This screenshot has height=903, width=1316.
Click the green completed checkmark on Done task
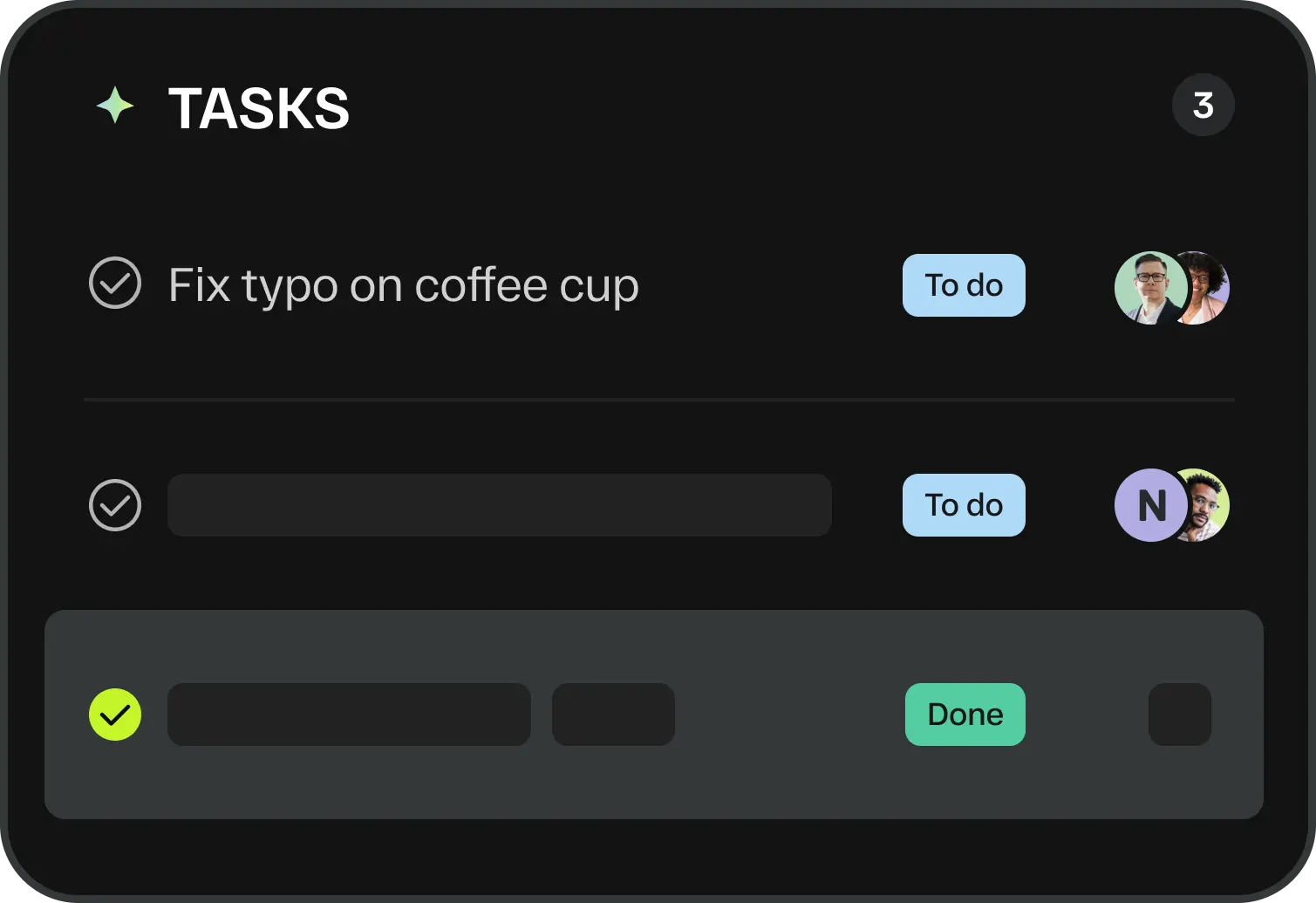114,715
